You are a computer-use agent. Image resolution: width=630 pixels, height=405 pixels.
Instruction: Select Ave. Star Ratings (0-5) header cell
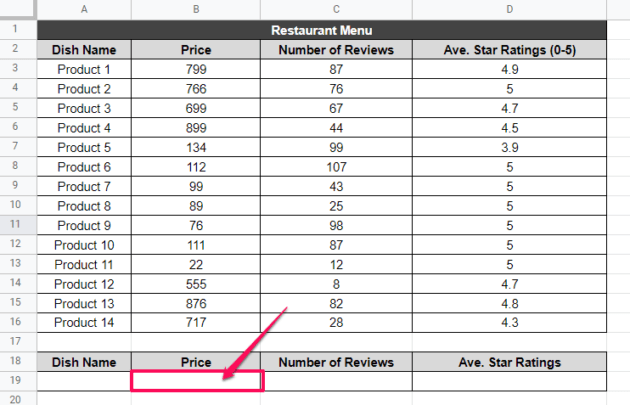click(509, 49)
